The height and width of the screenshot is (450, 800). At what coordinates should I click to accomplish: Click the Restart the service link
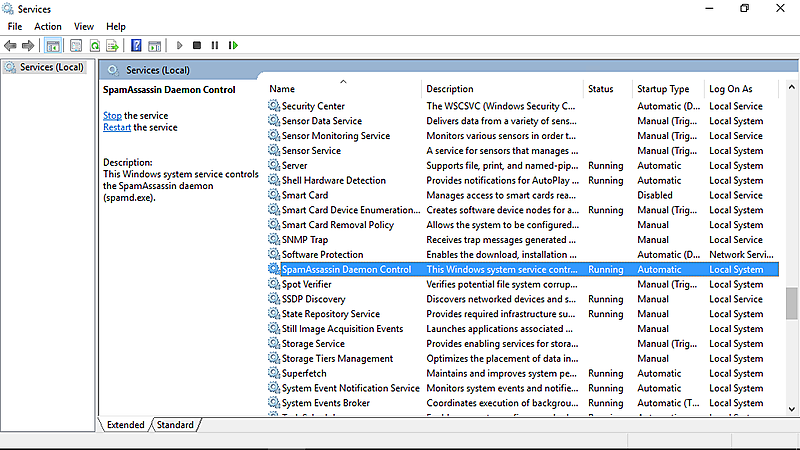(117, 127)
